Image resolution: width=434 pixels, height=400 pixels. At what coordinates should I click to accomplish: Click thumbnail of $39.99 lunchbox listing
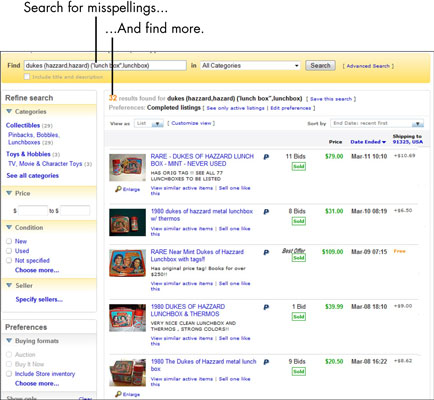pos(127,318)
